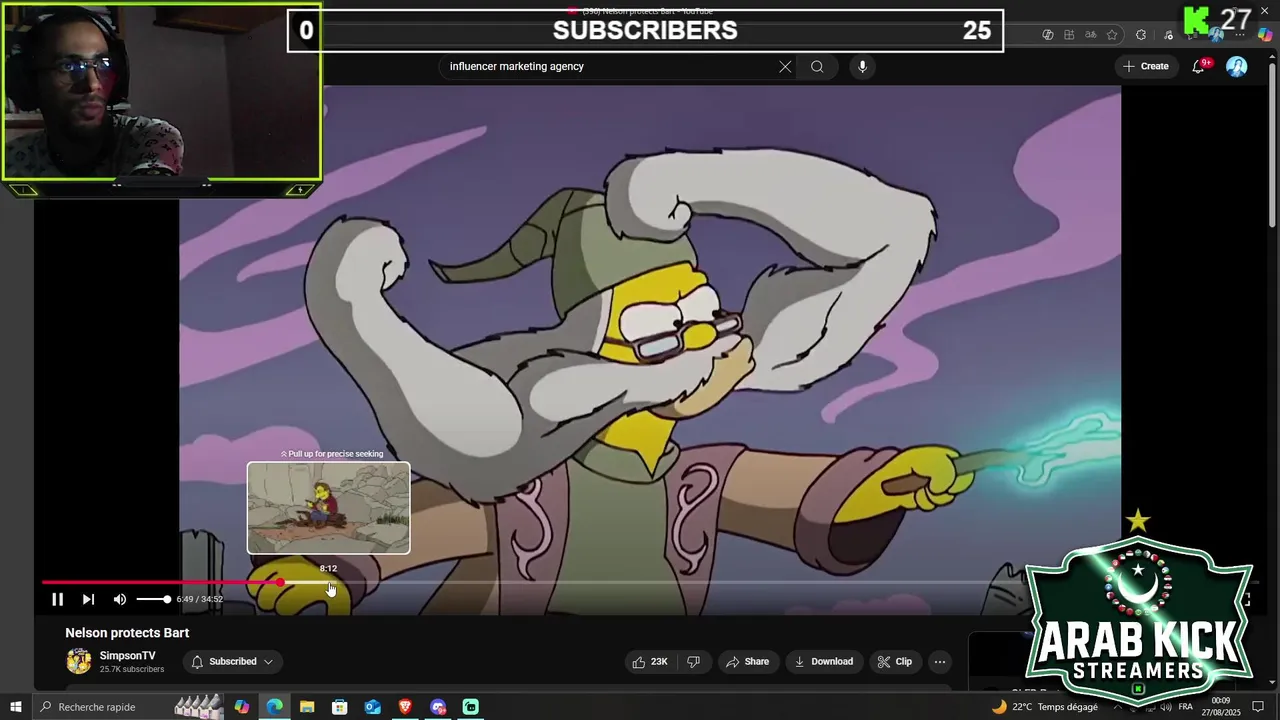This screenshot has width=1280, height=720.
Task: Open the weather widget 22°C Temps dégagé
Action: (1044, 707)
